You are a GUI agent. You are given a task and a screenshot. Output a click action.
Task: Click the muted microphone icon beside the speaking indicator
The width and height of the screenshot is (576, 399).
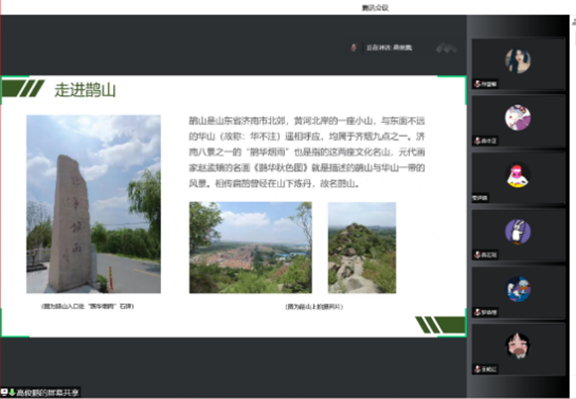click(x=353, y=48)
